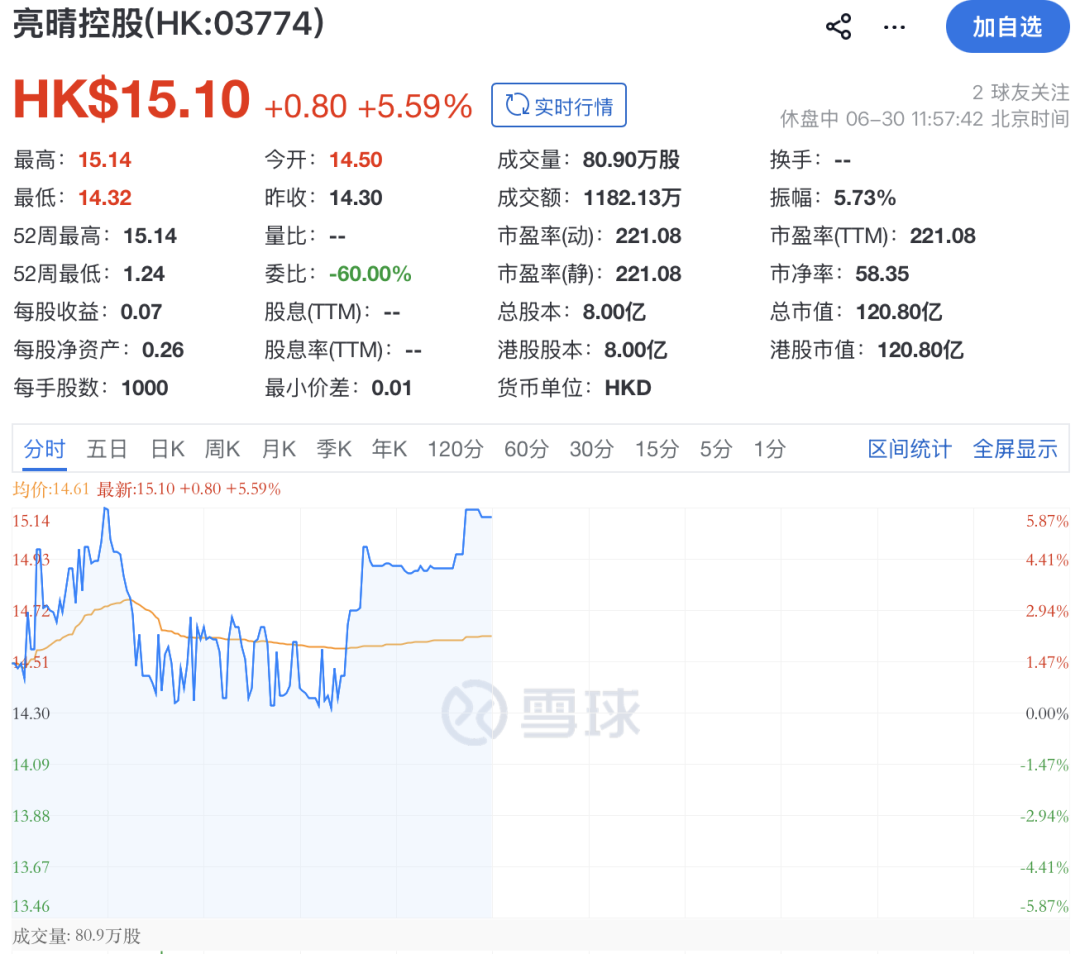Click the 休盘中 06-30 11:57:42 timestamp
1080x954 pixels.
pyautogui.click(x=924, y=118)
